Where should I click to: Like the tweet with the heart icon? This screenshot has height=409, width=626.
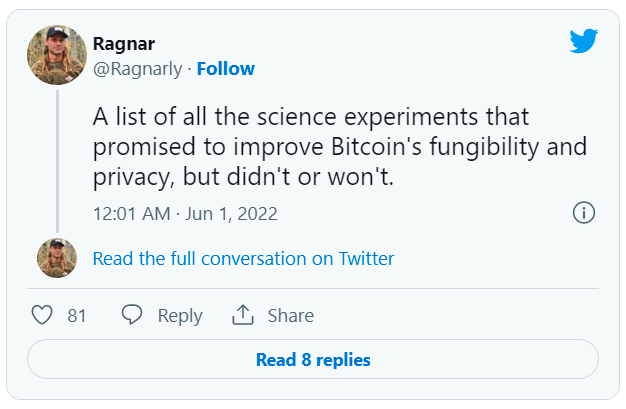[42, 315]
